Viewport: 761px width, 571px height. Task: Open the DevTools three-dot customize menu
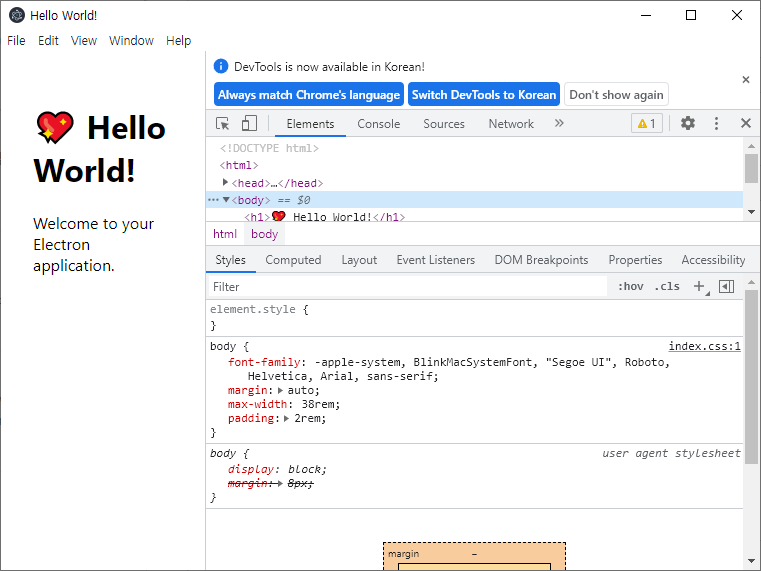(x=716, y=123)
